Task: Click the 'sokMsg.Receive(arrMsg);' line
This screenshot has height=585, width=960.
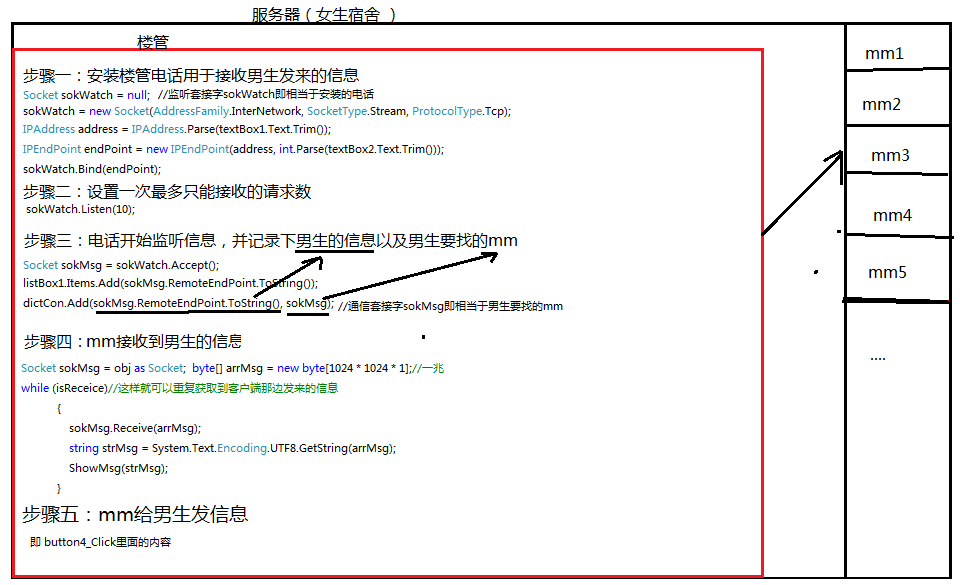Action: tap(135, 428)
